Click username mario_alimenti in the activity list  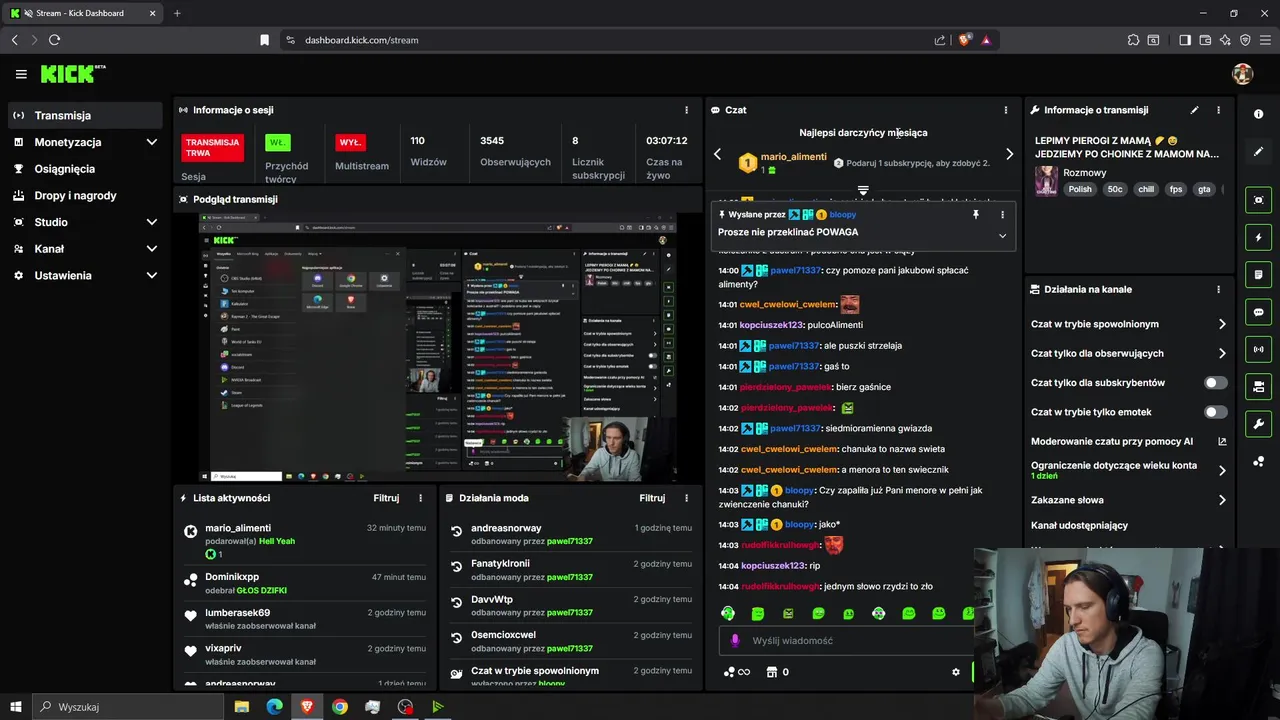[x=238, y=528]
